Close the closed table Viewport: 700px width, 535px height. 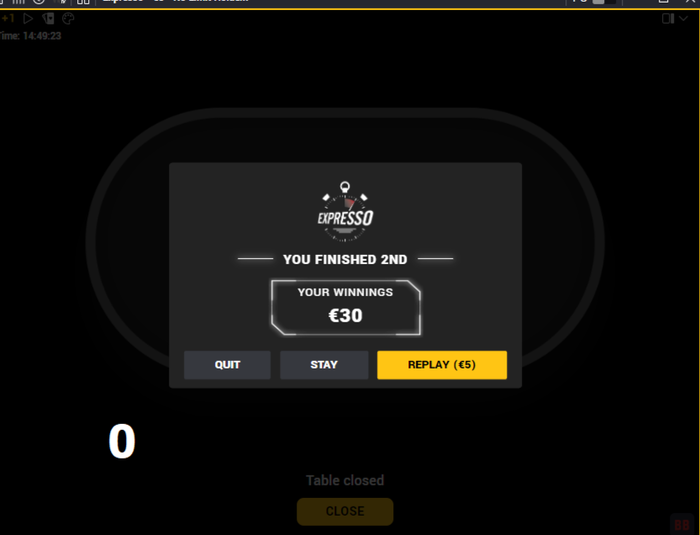click(345, 511)
